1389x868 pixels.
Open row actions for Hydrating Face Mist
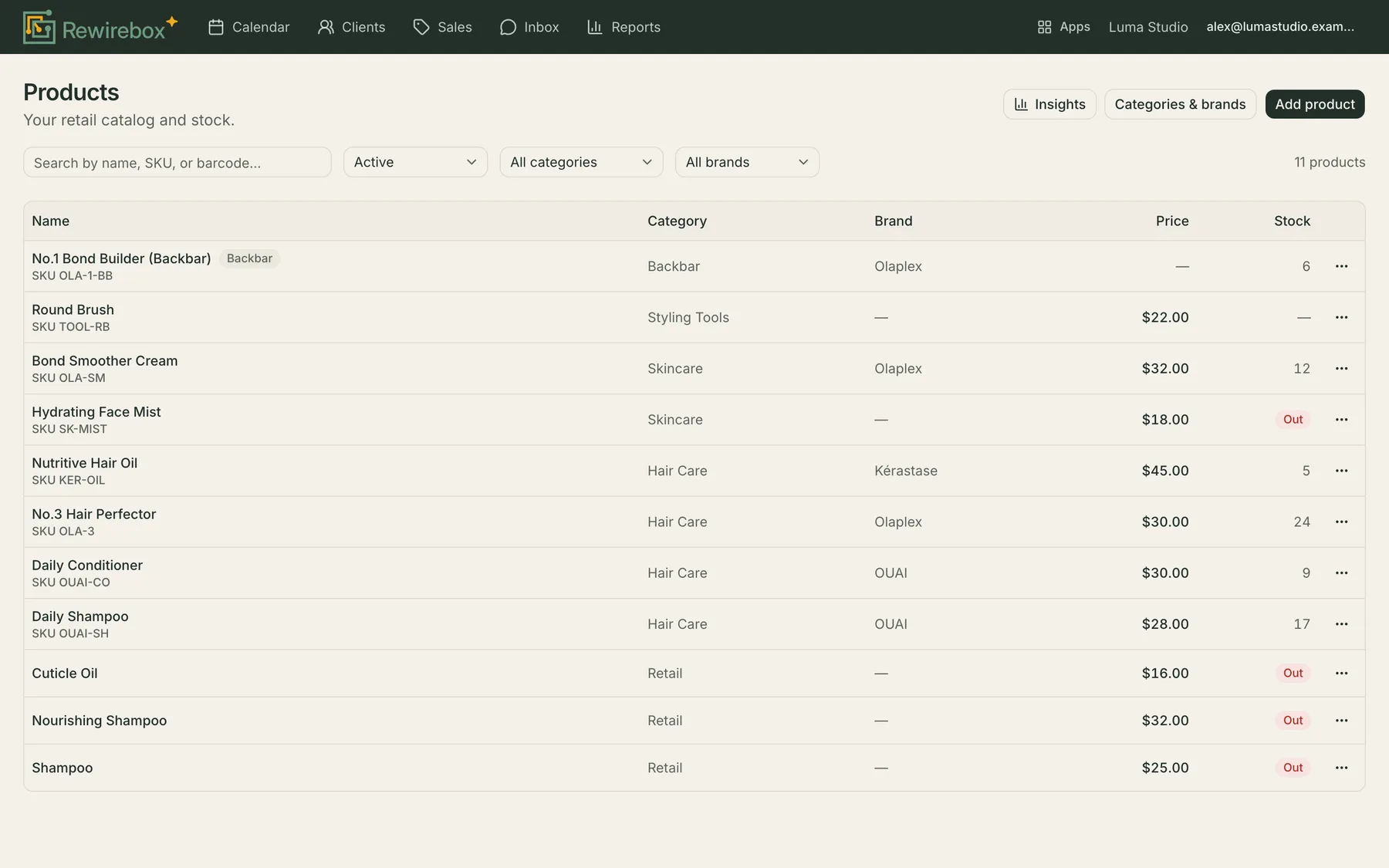1342,420
